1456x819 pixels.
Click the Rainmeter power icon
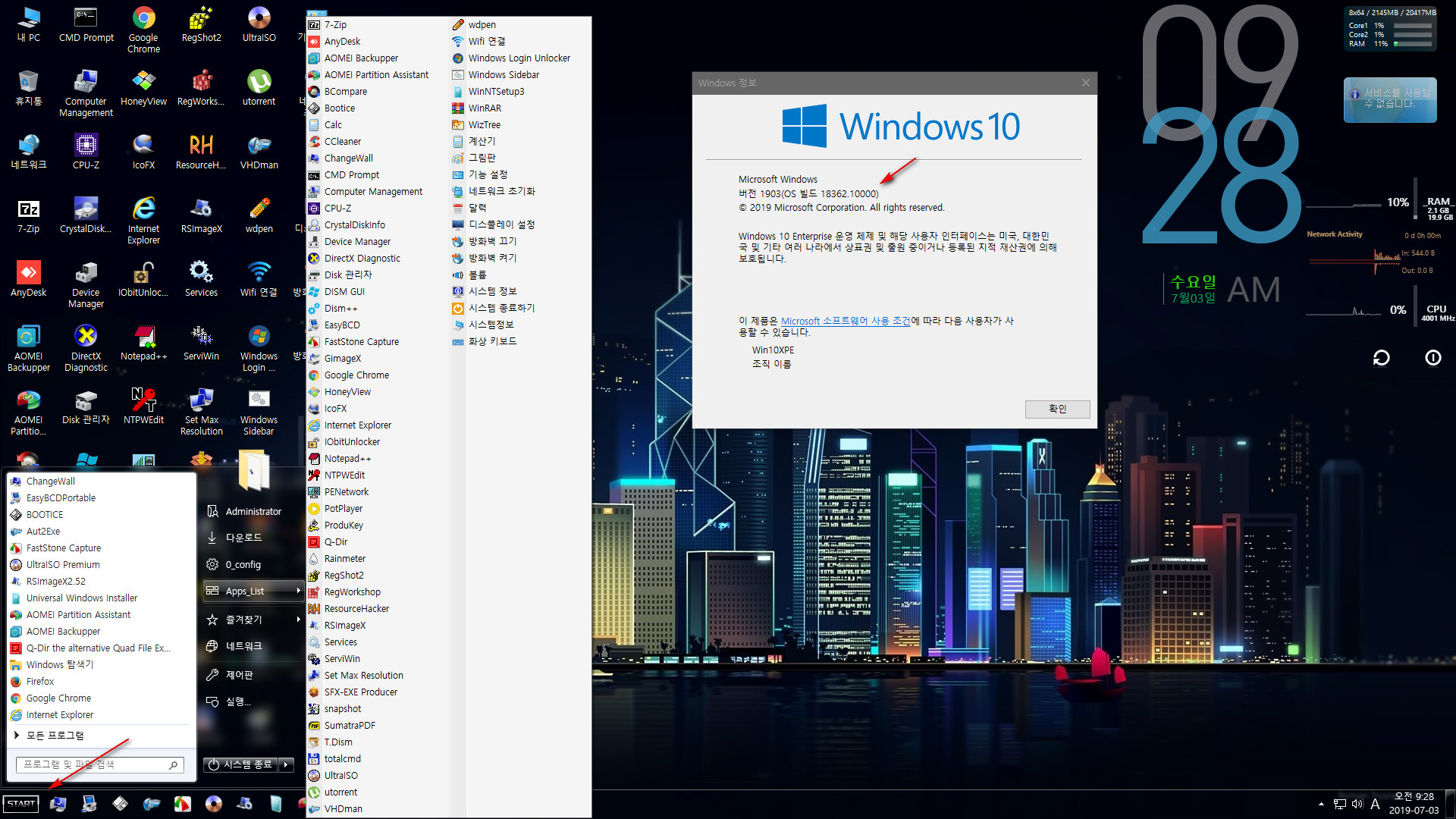pyautogui.click(x=1432, y=358)
